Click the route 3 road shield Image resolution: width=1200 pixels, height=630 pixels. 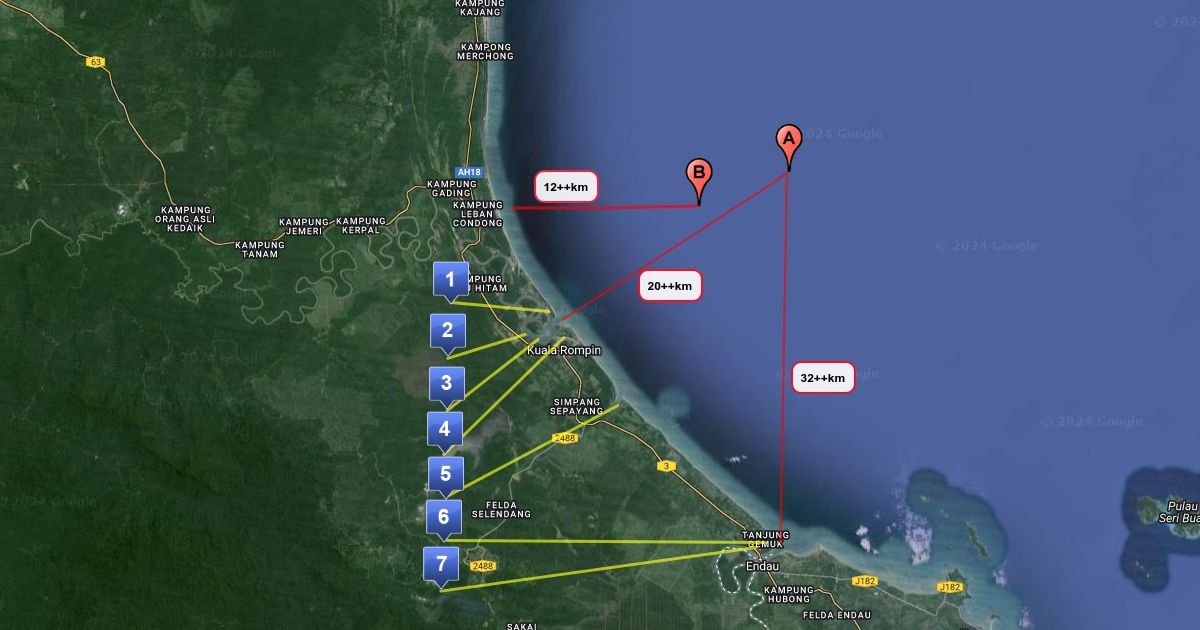click(666, 466)
